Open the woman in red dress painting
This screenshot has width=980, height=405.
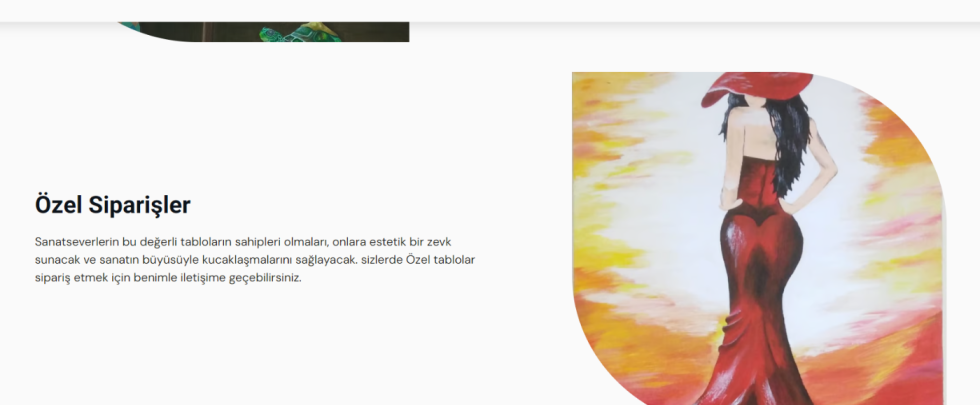coord(758,239)
